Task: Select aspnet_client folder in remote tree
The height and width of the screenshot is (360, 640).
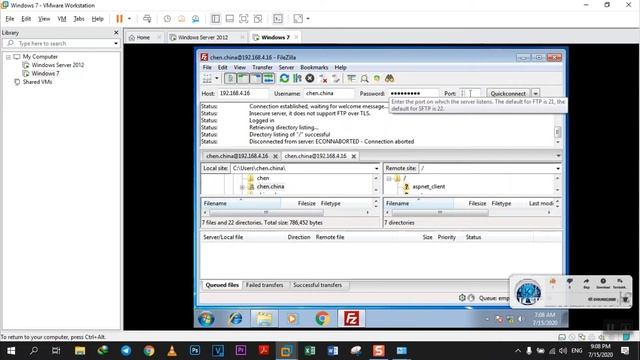Action: pos(429,187)
